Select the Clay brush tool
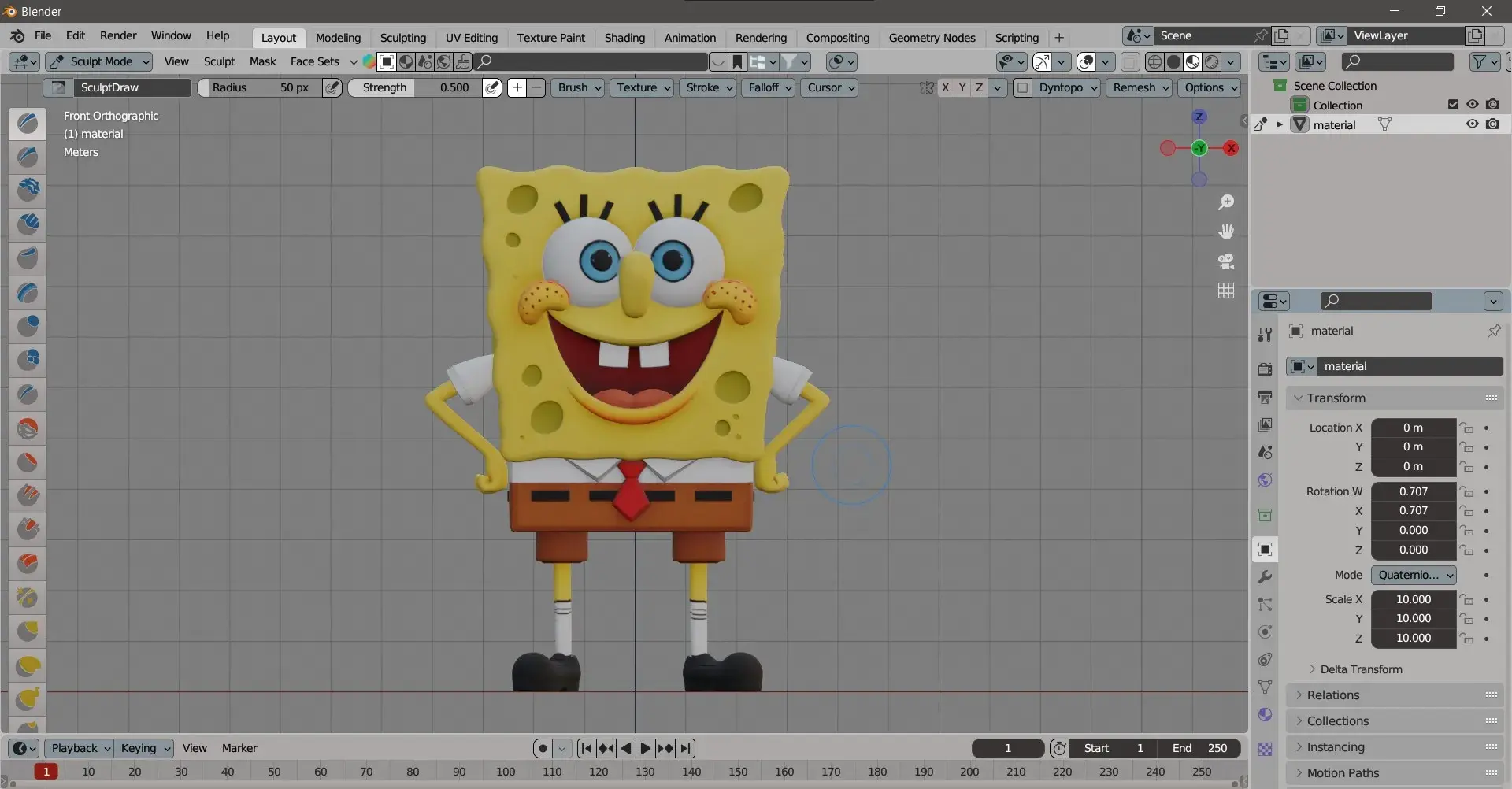 coord(28,190)
